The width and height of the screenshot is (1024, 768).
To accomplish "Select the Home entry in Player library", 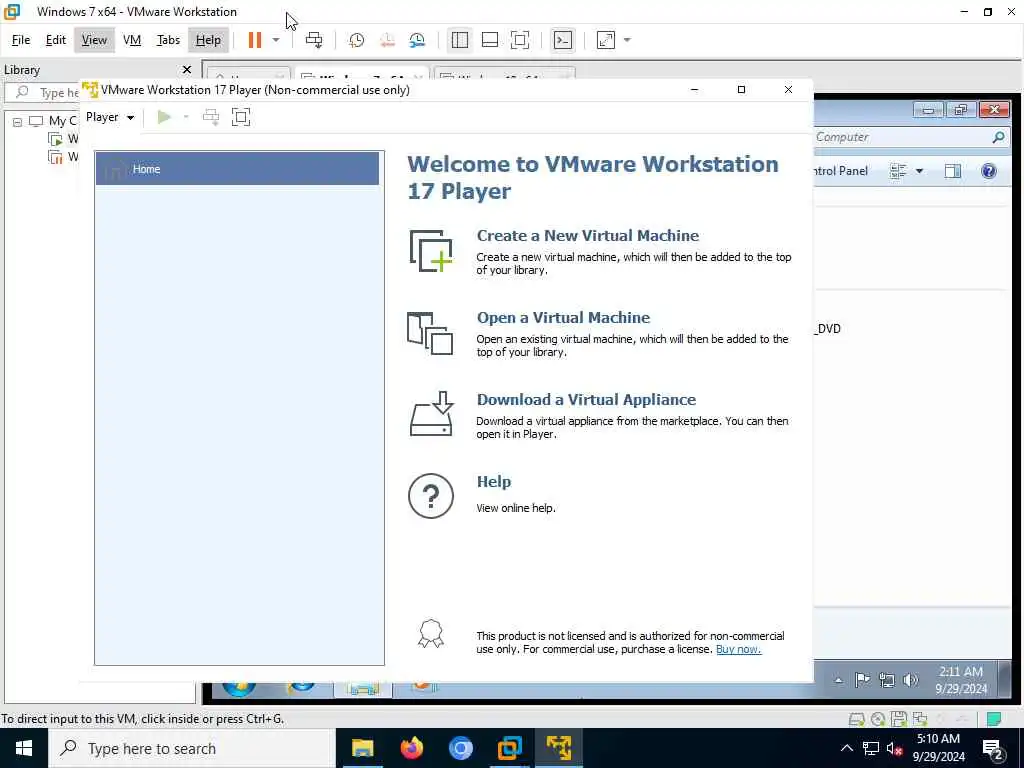I will click(x=237, y=168).
